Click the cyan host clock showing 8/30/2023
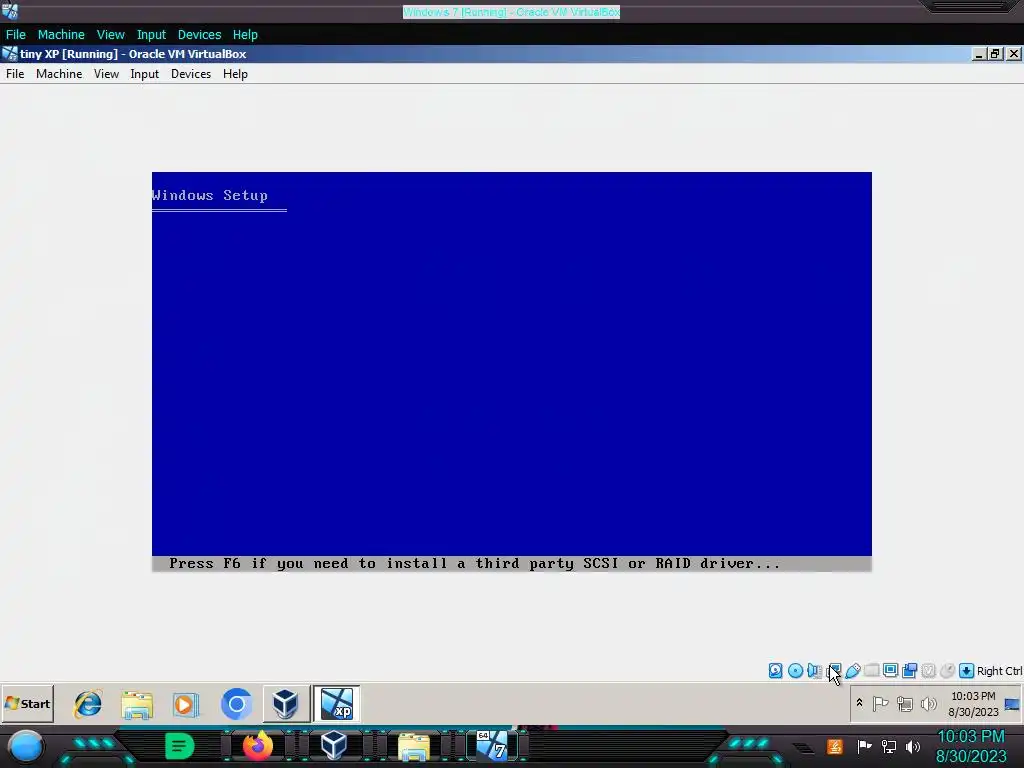 [971, 746]
